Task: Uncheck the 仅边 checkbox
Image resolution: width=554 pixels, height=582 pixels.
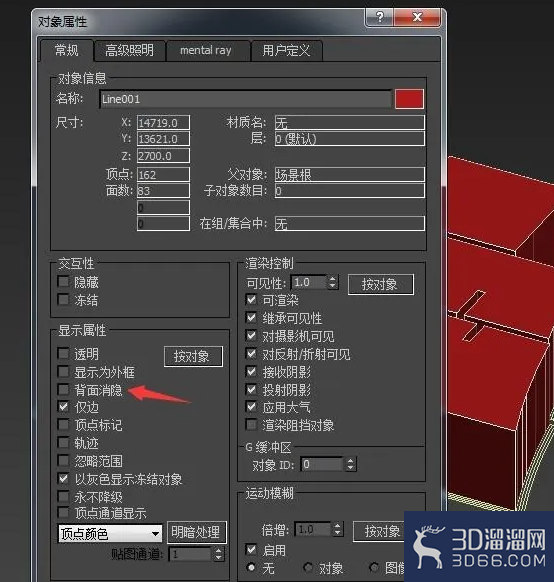Action: click(63, 407)
